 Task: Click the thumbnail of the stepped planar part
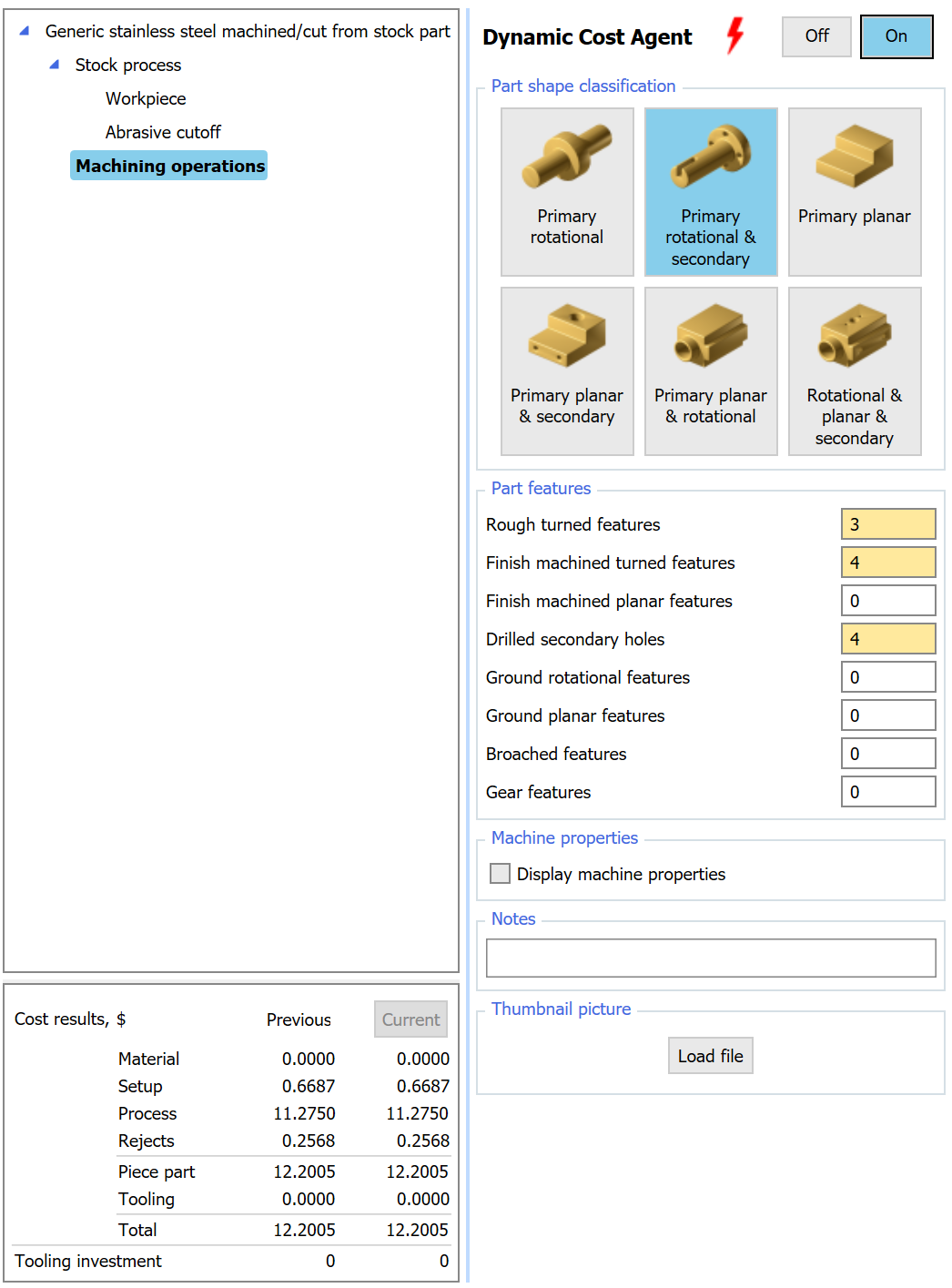pos(854,155)
